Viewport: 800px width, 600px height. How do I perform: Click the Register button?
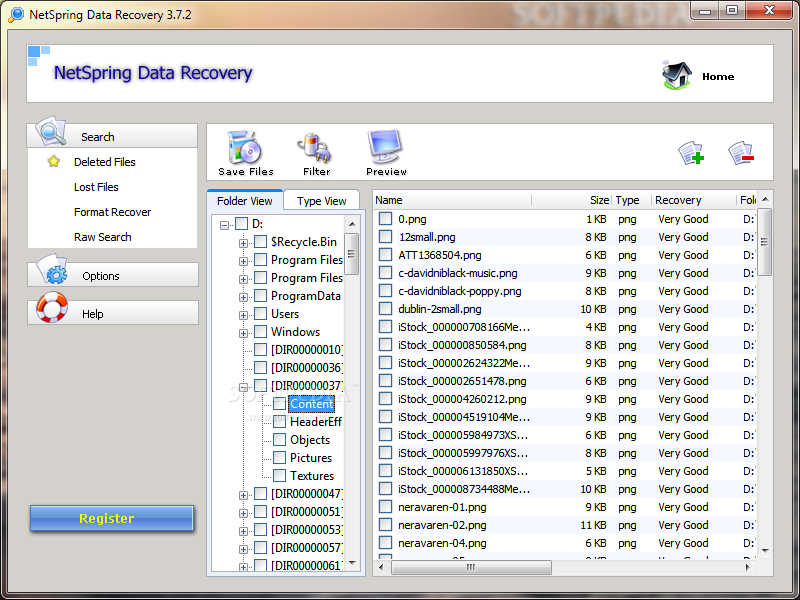[x=112, y=518]
